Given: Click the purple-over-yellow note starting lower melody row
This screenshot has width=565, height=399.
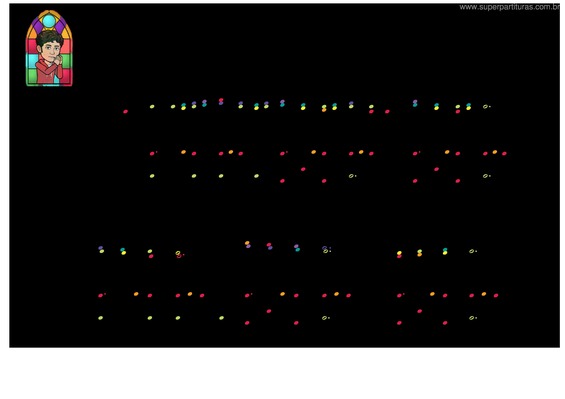Looking at the screenshot, I should coord(101,249).
